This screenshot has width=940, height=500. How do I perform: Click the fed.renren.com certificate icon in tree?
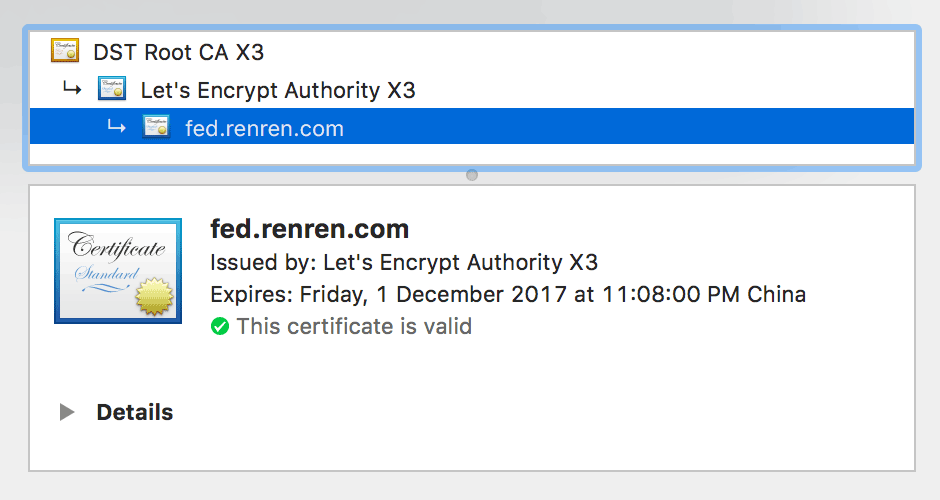point(156,126)
